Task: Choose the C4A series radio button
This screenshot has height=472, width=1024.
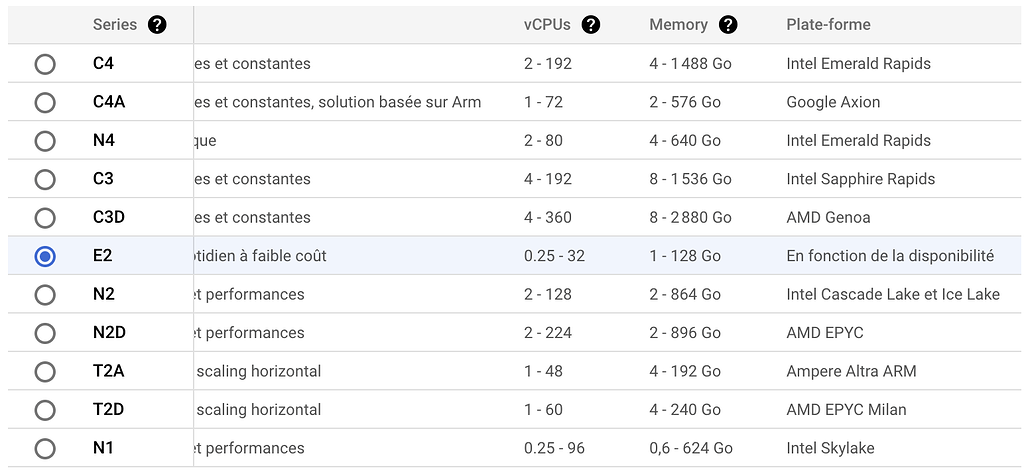Action: [x=45, y=102]
